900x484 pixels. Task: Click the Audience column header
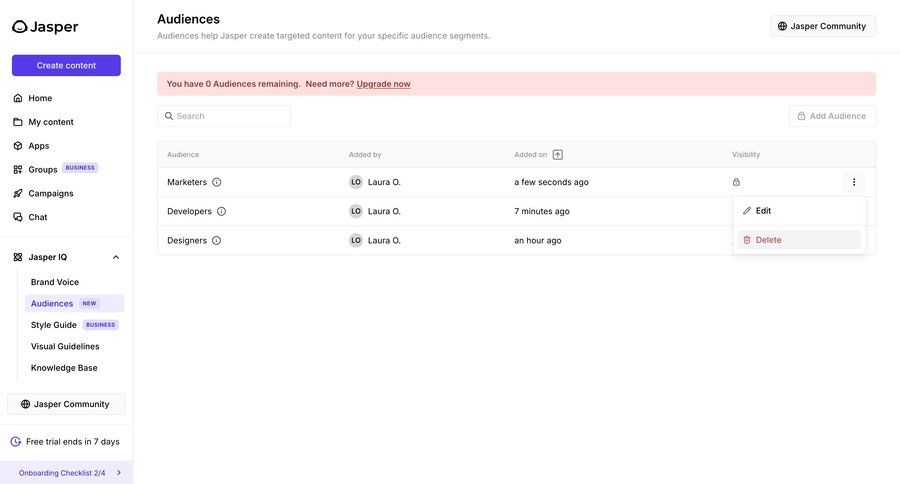(x=183, y=154)
